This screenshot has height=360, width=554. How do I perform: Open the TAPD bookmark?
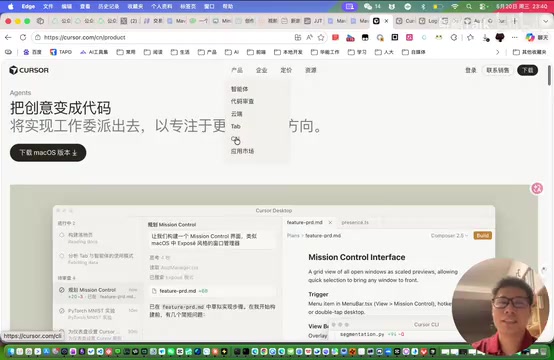pyautogui.click(x=61, y=52)
